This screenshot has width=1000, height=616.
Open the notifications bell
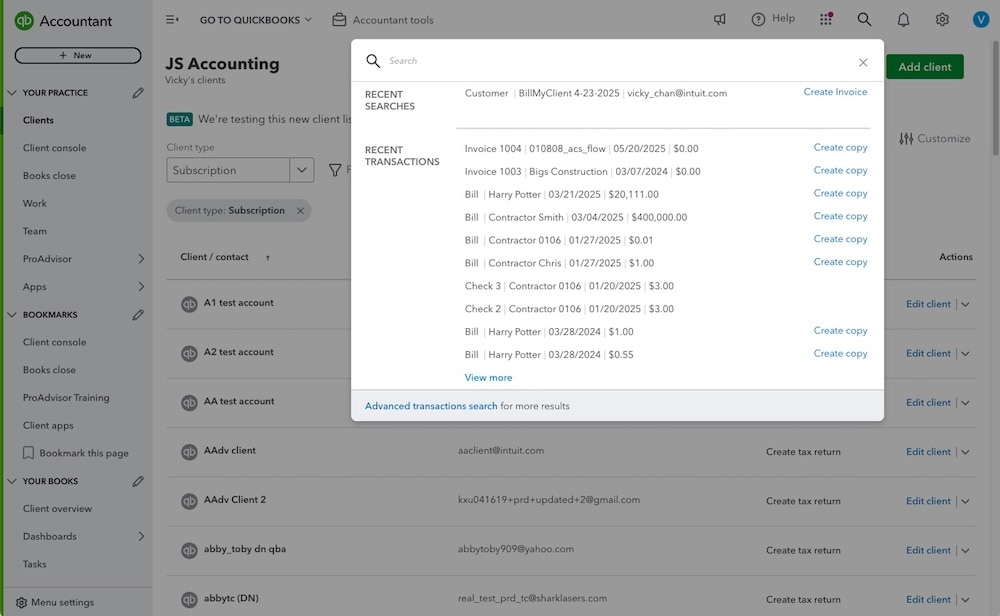[901, 17]
